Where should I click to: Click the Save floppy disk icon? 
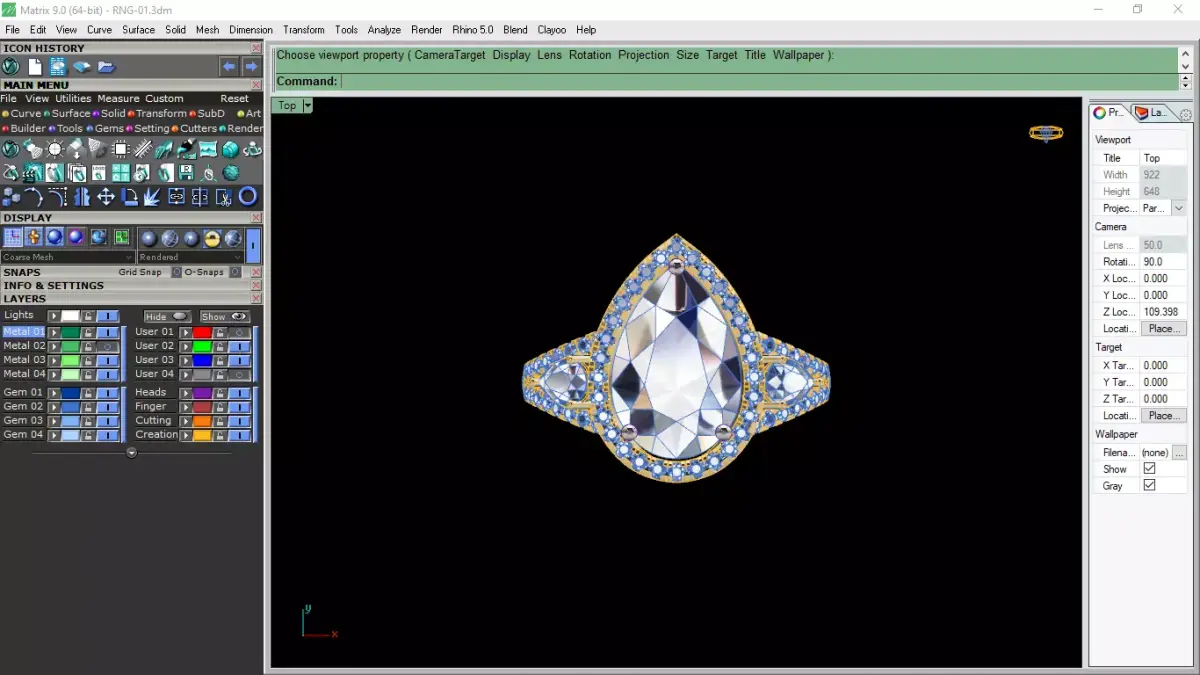(185, 173)
